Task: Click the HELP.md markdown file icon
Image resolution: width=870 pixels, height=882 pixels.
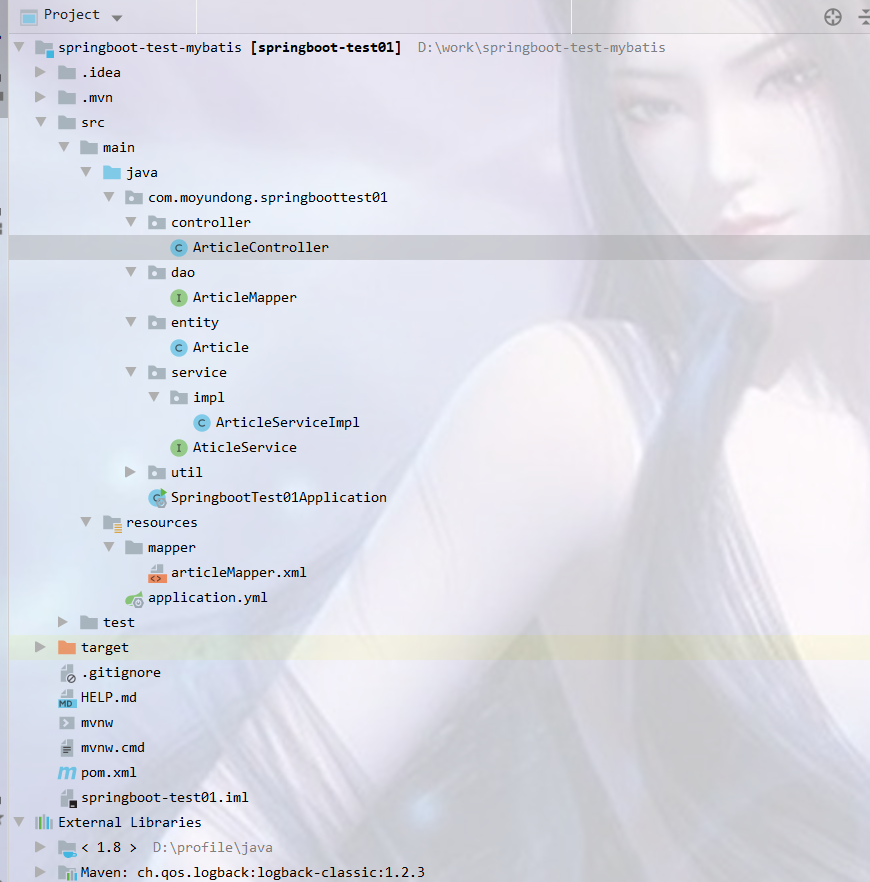Action: (67, 698)
